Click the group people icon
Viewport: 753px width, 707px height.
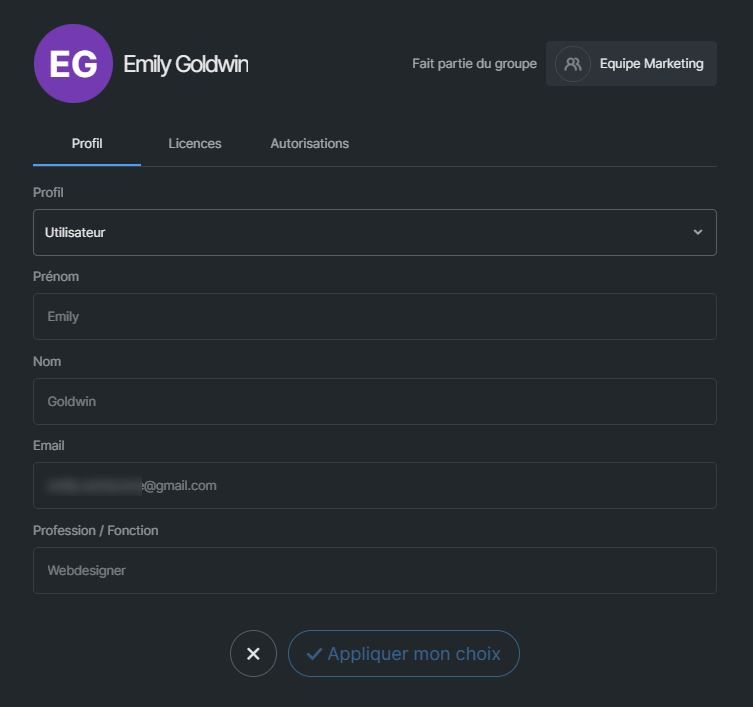point(573,64)
